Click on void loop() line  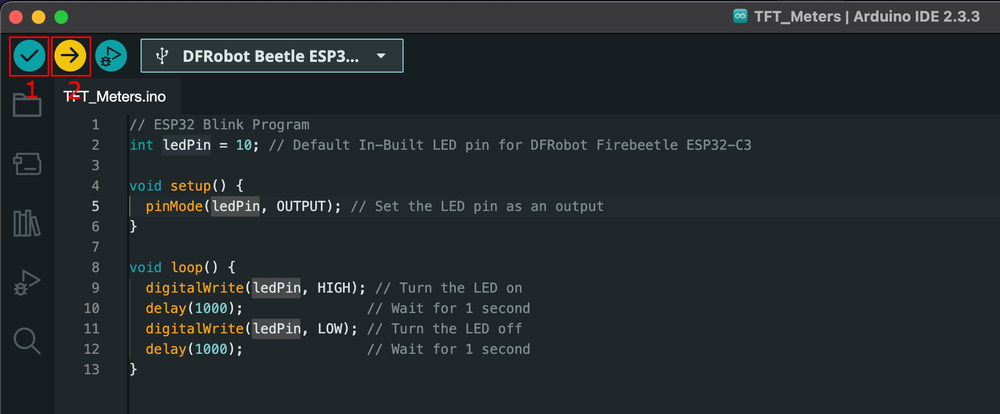(x=182, y=267)
